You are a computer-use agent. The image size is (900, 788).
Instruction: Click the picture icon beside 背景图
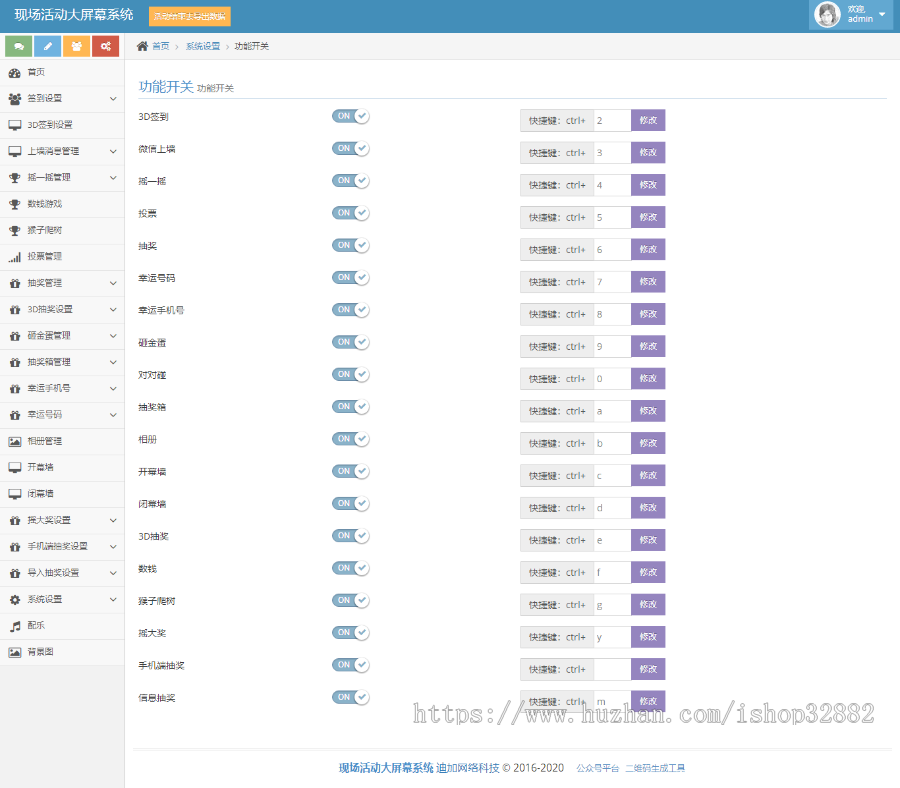pyautogui.click(x=14, y=653)
